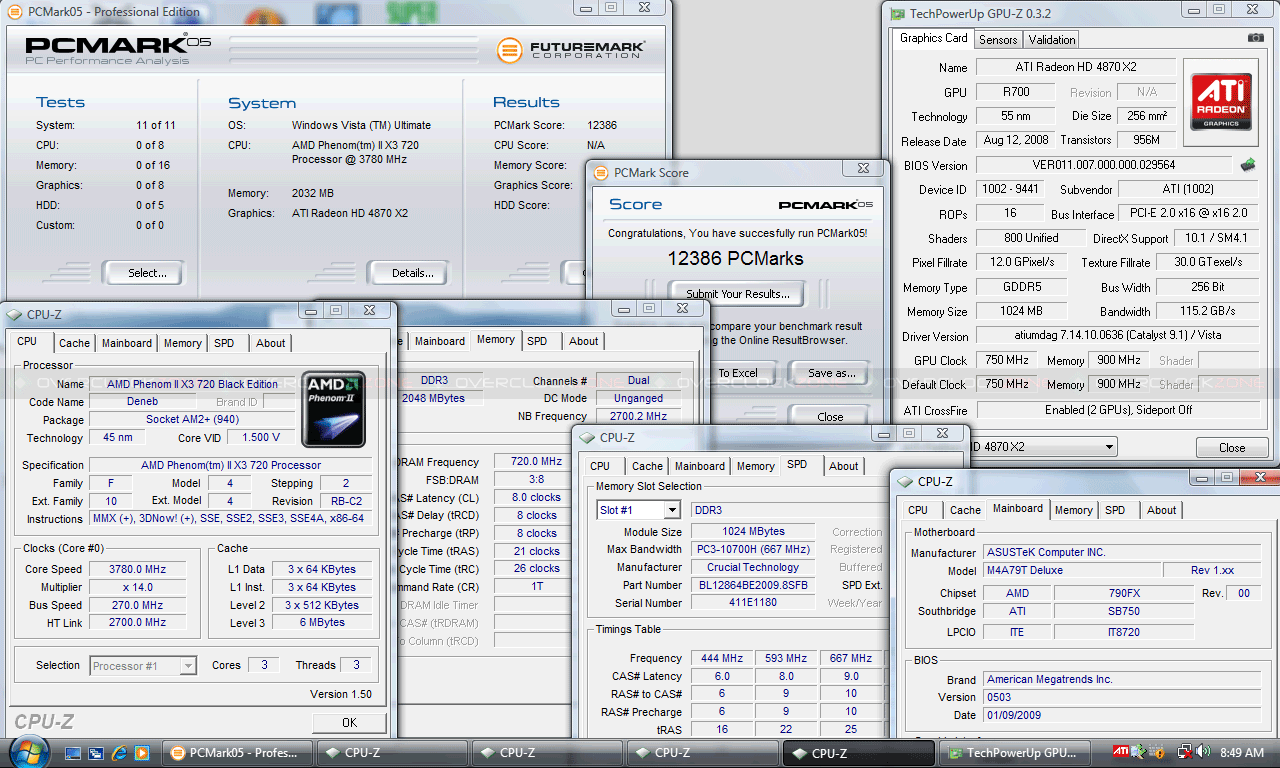Open Cache tab in CPU-Z SPD window
The width and height of the screenshot is (1280, 768).
[x=647, y=466]
